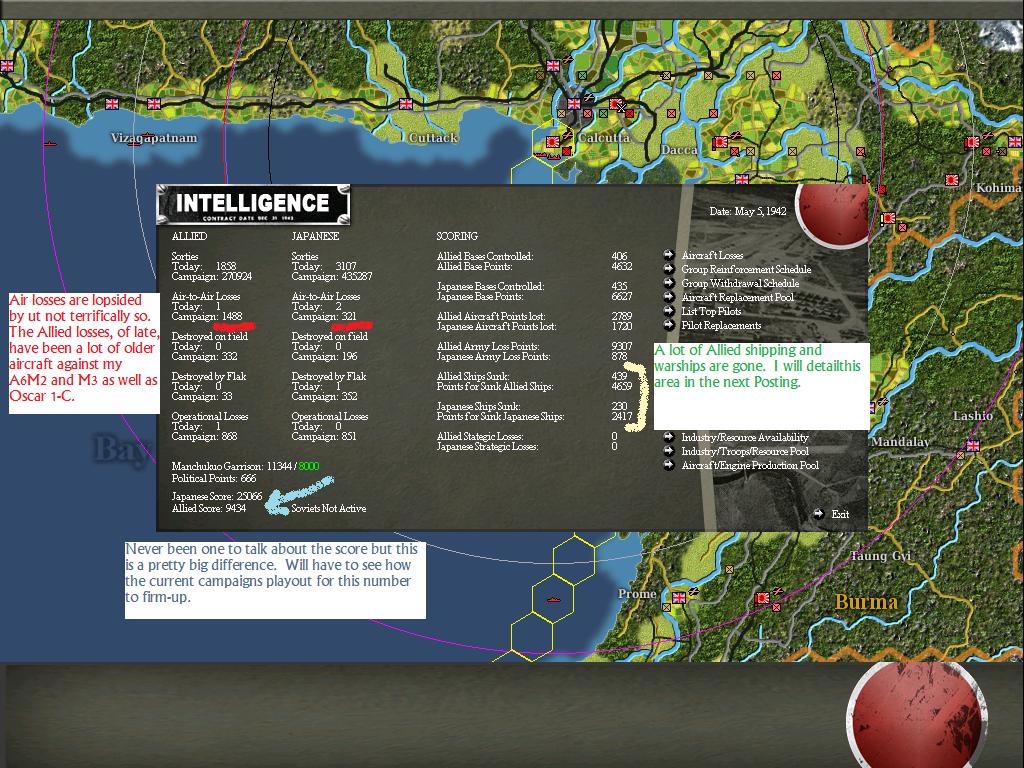The width and height of the screenshot is (1024, 768).
Task: Open Aircraft/Engine Production Pool
Action: 750,465
